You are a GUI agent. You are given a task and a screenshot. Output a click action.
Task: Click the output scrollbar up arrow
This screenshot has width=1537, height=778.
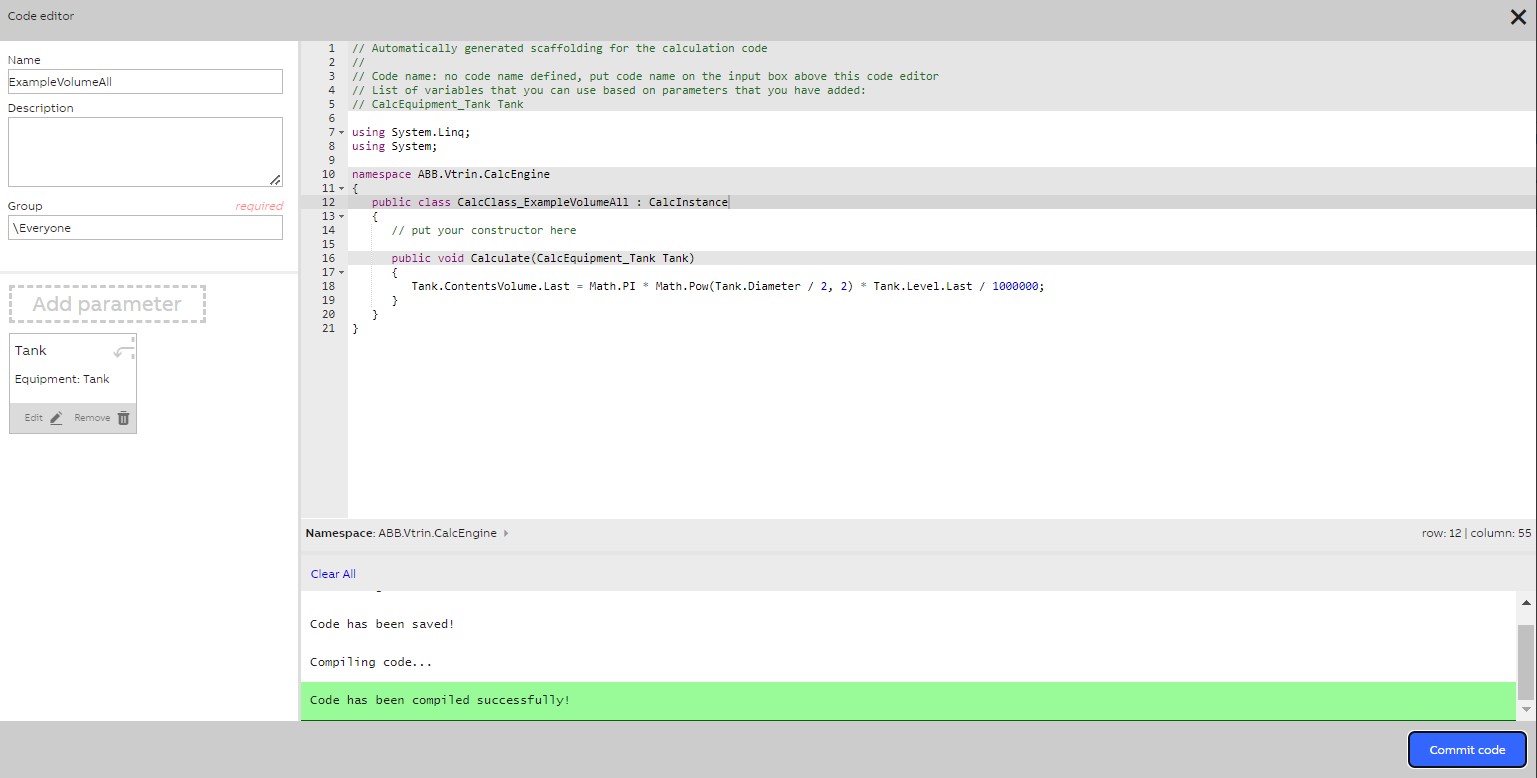(x=1526, y=602)
